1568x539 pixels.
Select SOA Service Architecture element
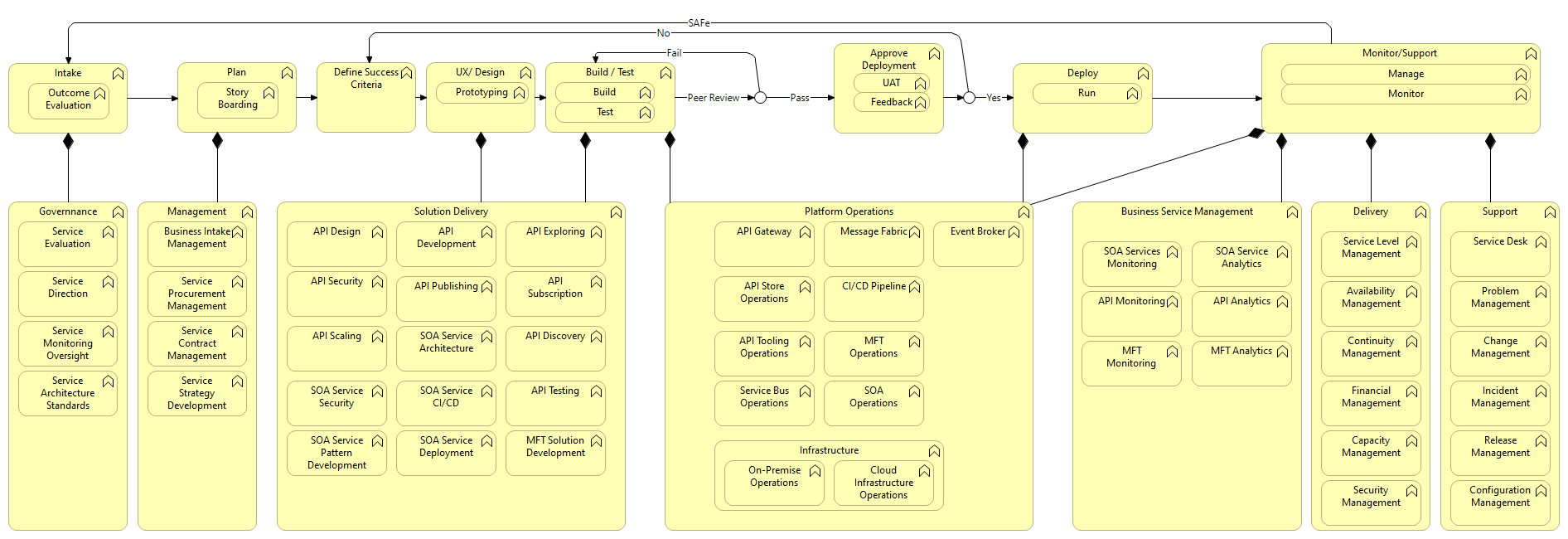446,349
